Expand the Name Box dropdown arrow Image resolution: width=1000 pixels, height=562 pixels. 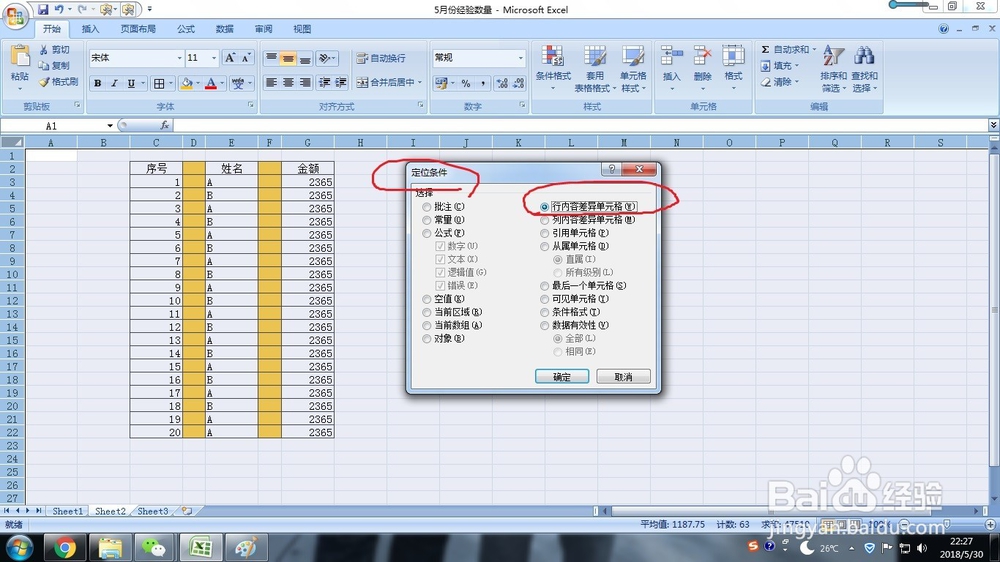click(110, 126)
